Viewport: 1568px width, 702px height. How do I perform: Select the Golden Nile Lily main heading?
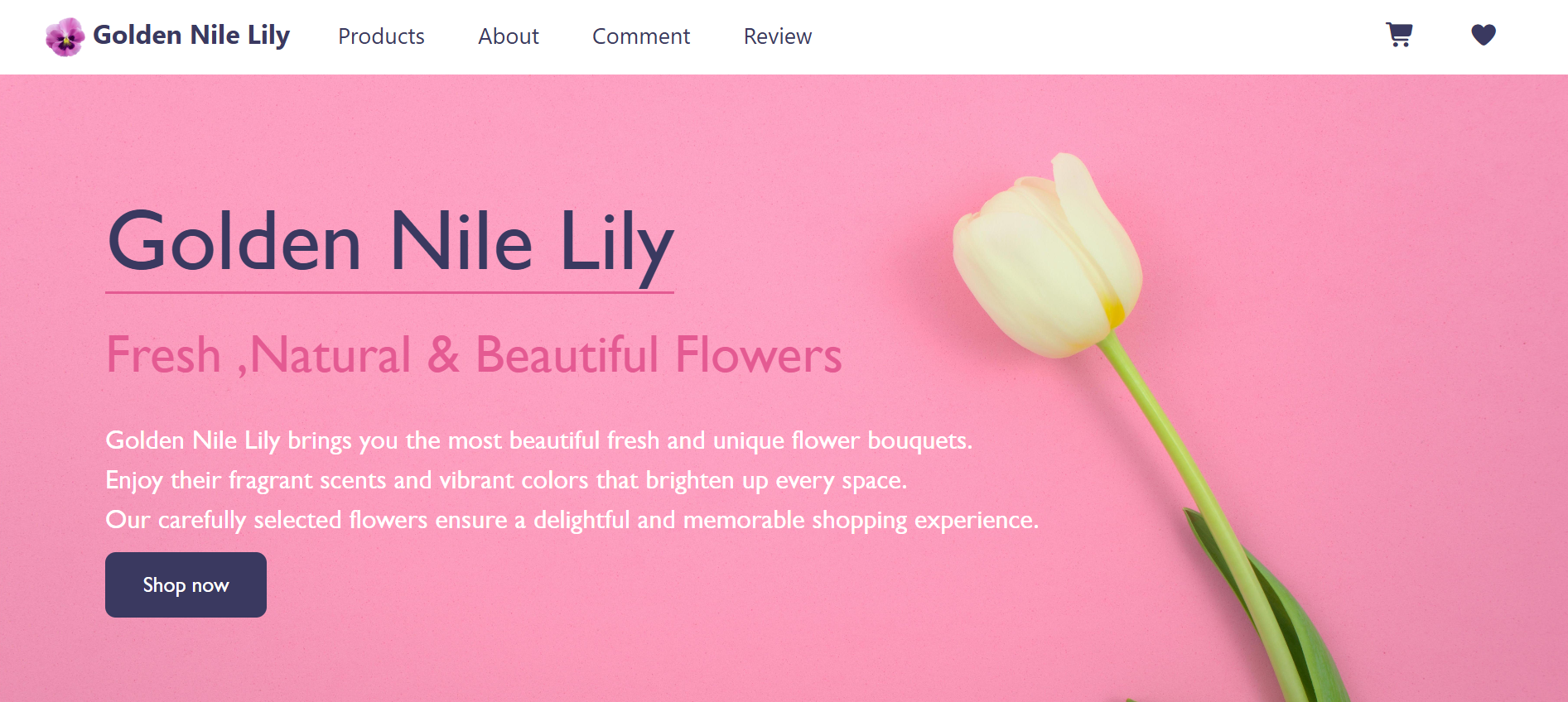point(389,242)
